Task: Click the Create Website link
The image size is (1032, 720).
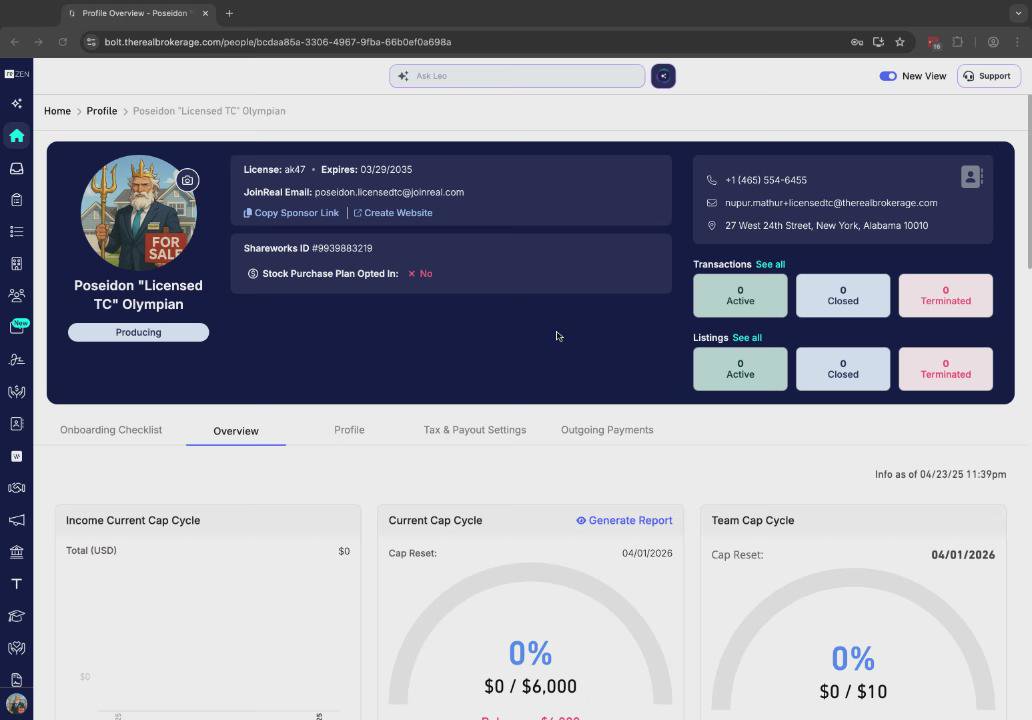Action: pyautogui.click(x=393, y=213)
